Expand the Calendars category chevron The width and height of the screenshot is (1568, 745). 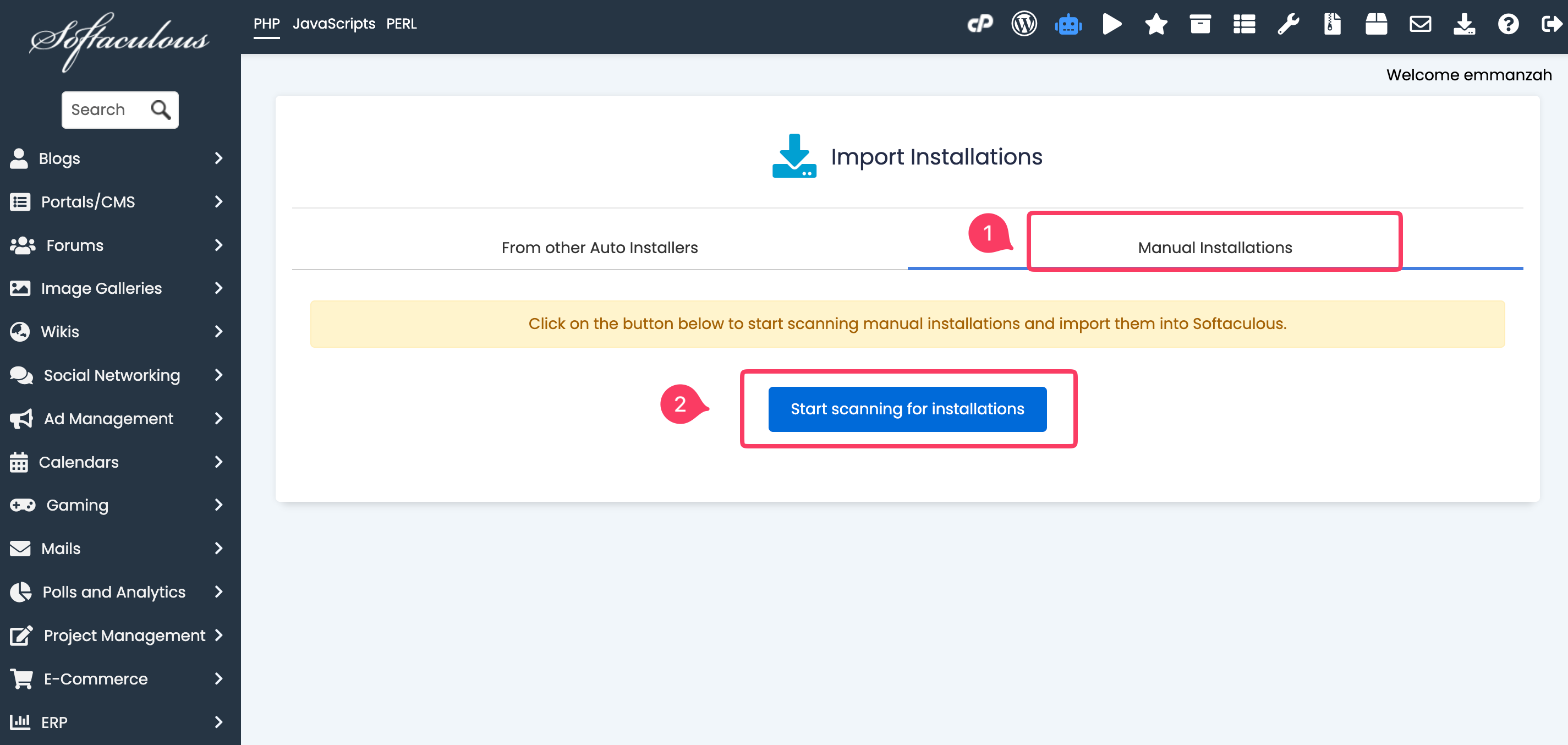pos(218,462)
